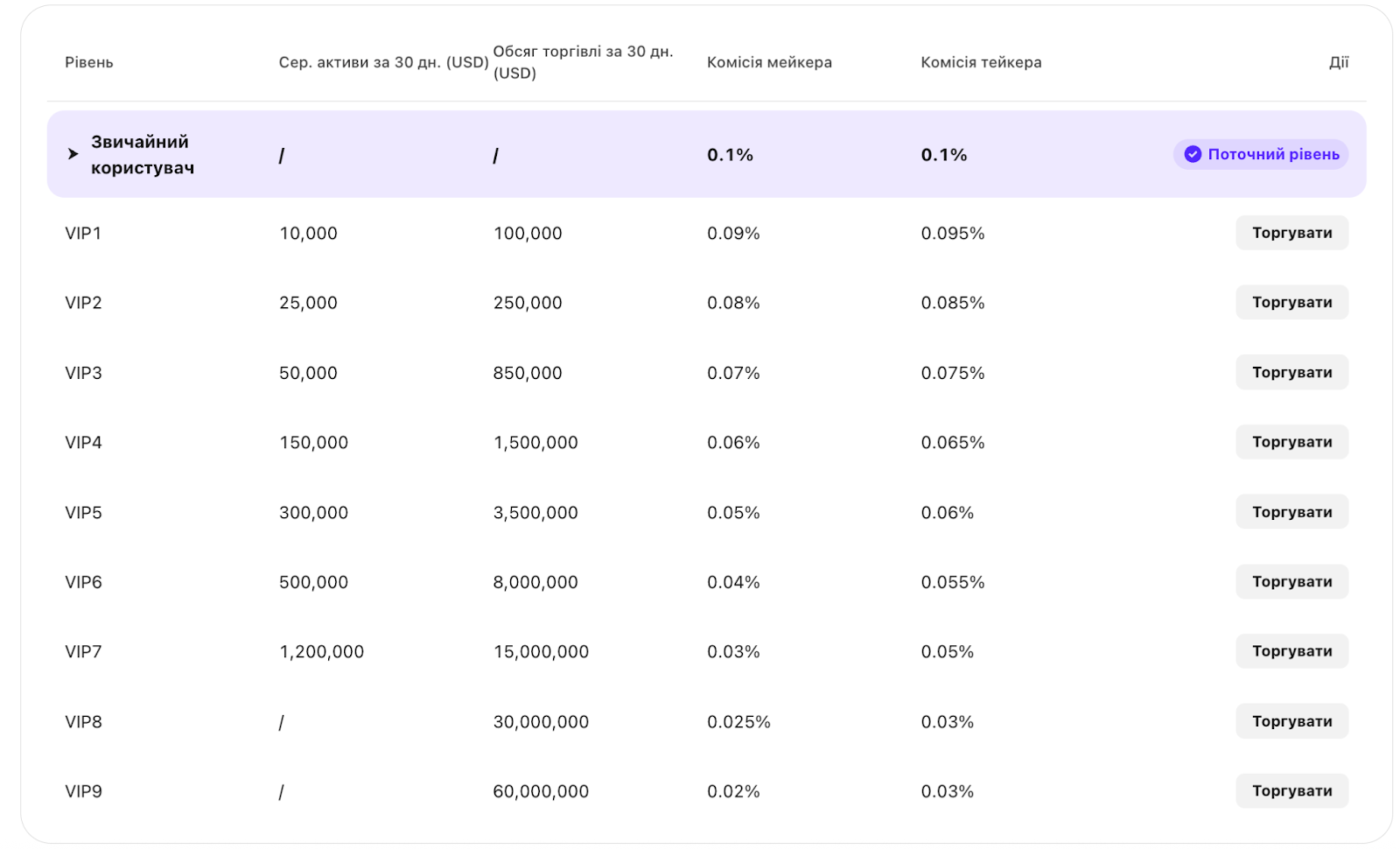Select the 30,000,000 trading volume for VIP8
Screen dimensions: 1400x849
click(x=541, y=722)
